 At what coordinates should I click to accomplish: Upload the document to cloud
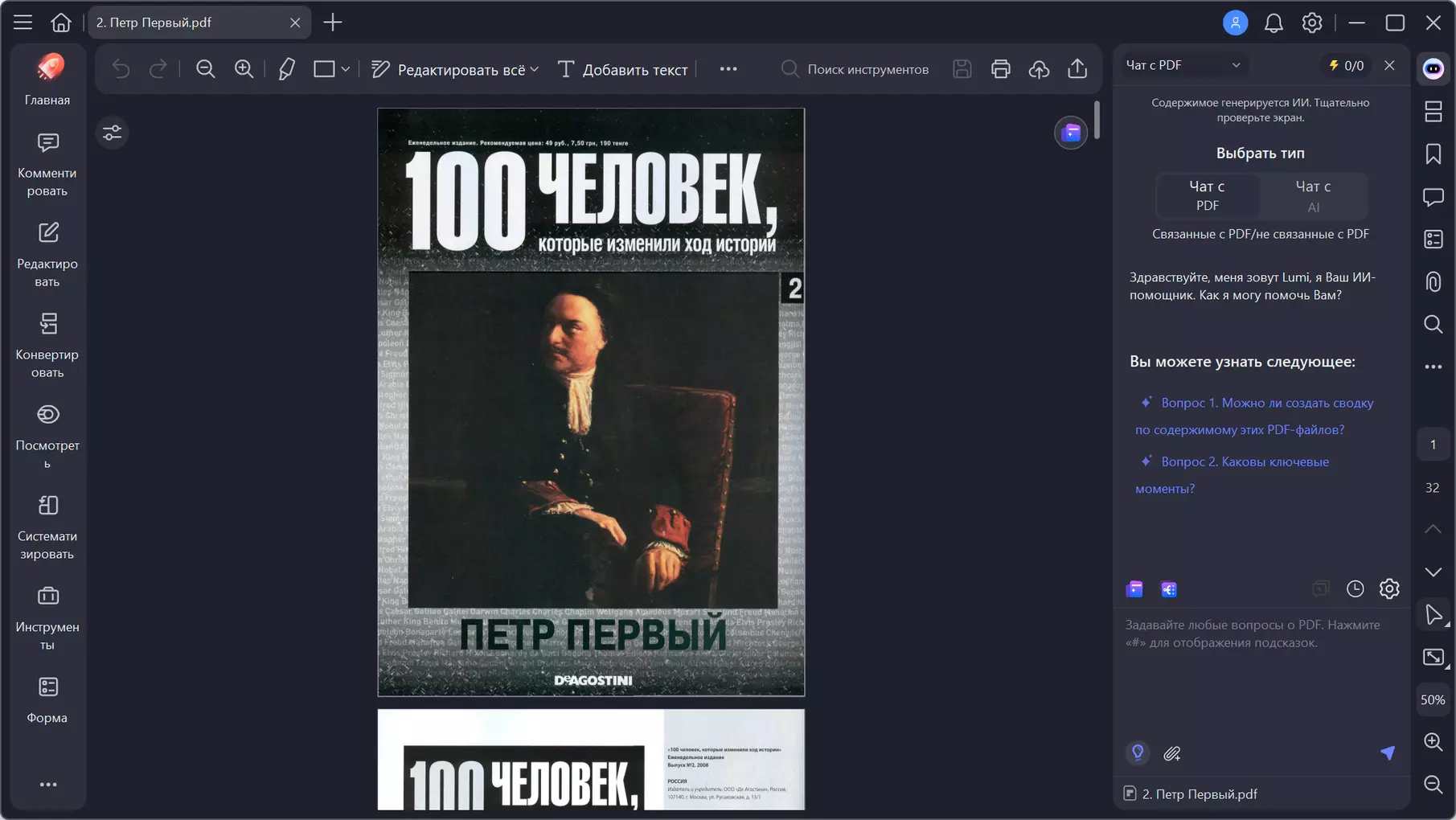pyautogui.click(x=1040, y=69)
